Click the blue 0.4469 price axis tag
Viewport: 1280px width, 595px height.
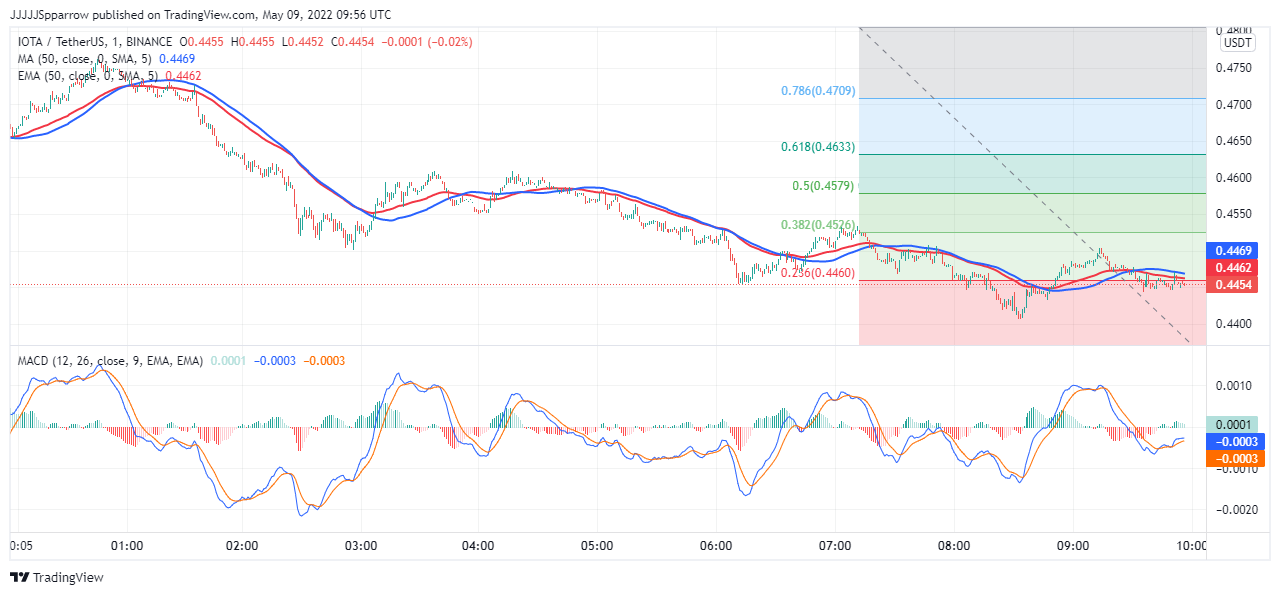[x=1234, y=250]
